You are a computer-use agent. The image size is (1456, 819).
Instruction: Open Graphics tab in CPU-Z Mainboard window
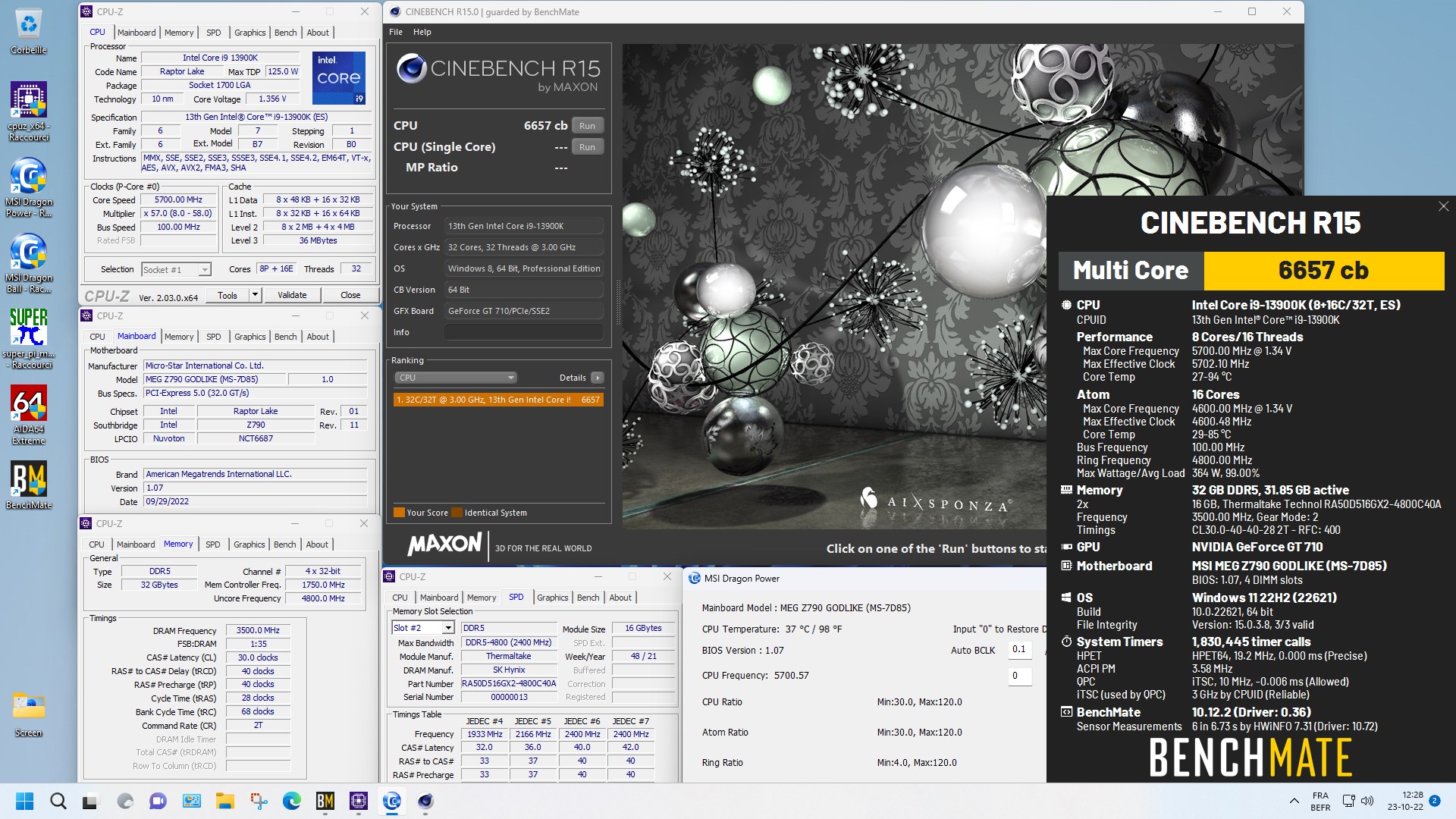249,337
